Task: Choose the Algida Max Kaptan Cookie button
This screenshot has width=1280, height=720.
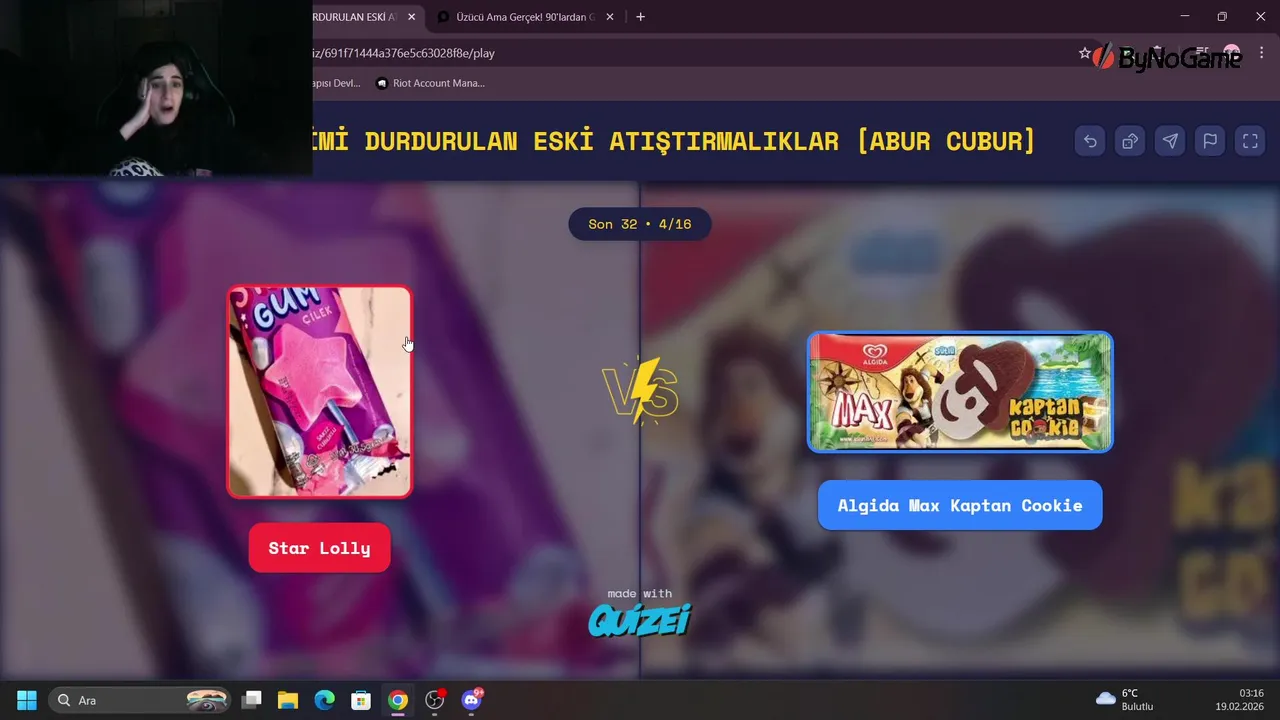Action: (x=960, y=505)
